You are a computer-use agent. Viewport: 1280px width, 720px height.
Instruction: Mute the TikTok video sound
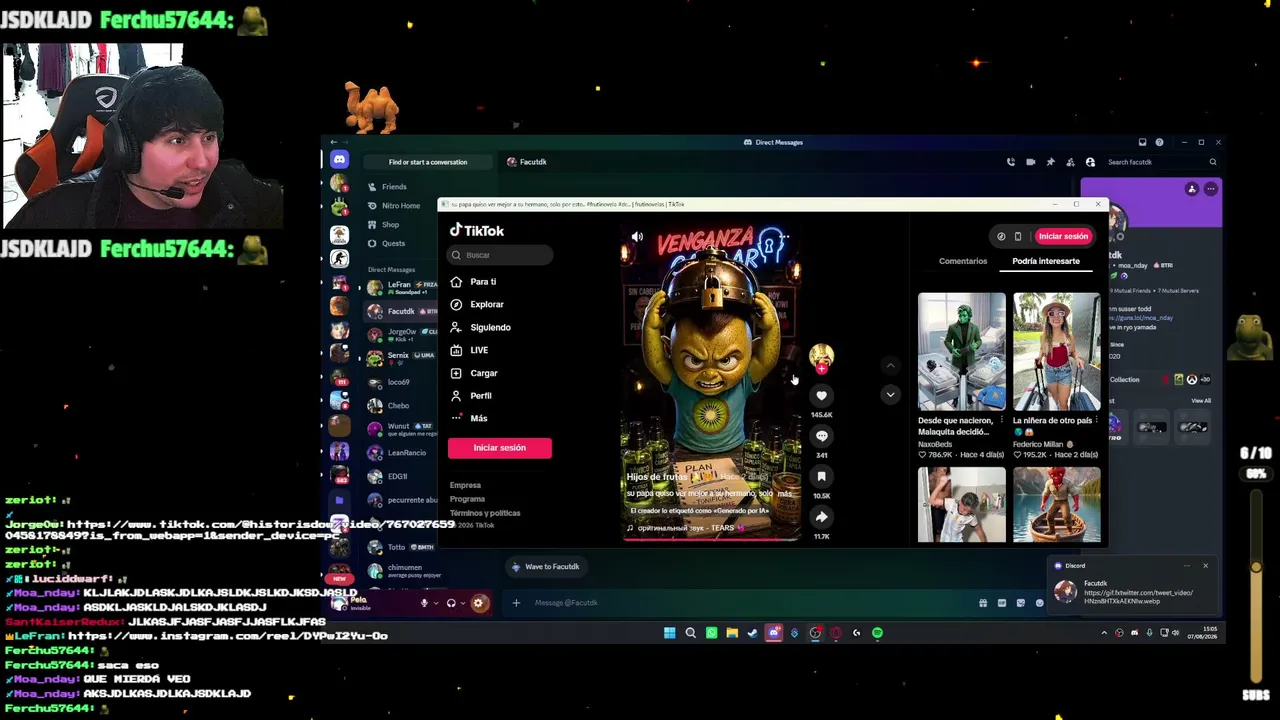[637, 237]
